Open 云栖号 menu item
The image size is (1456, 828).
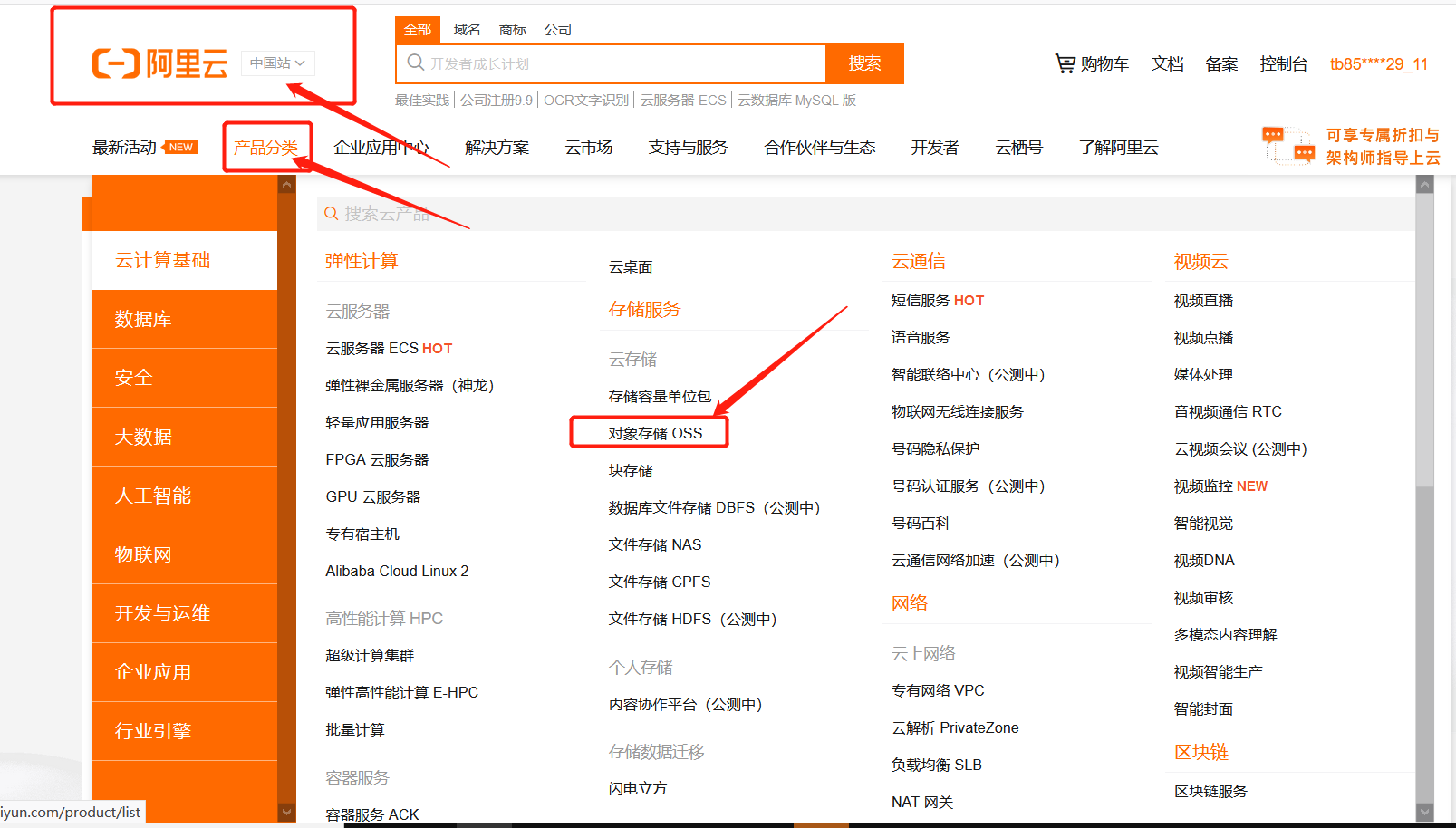point(1019,148)
